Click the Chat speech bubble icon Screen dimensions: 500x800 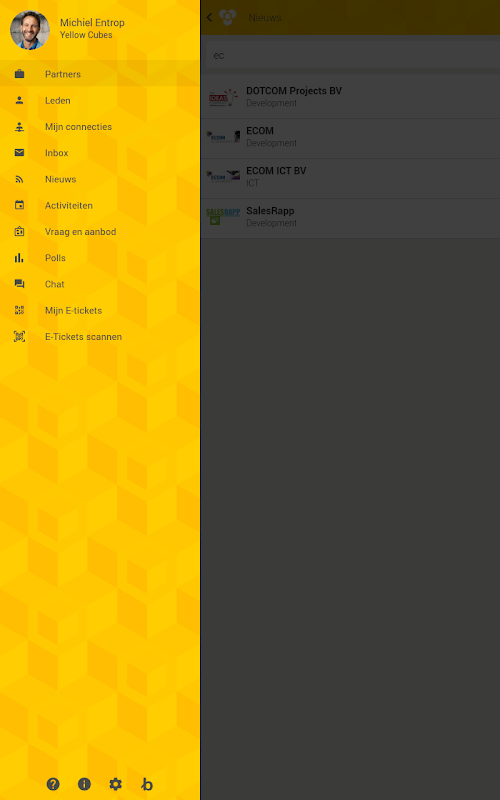pos(19,284)
